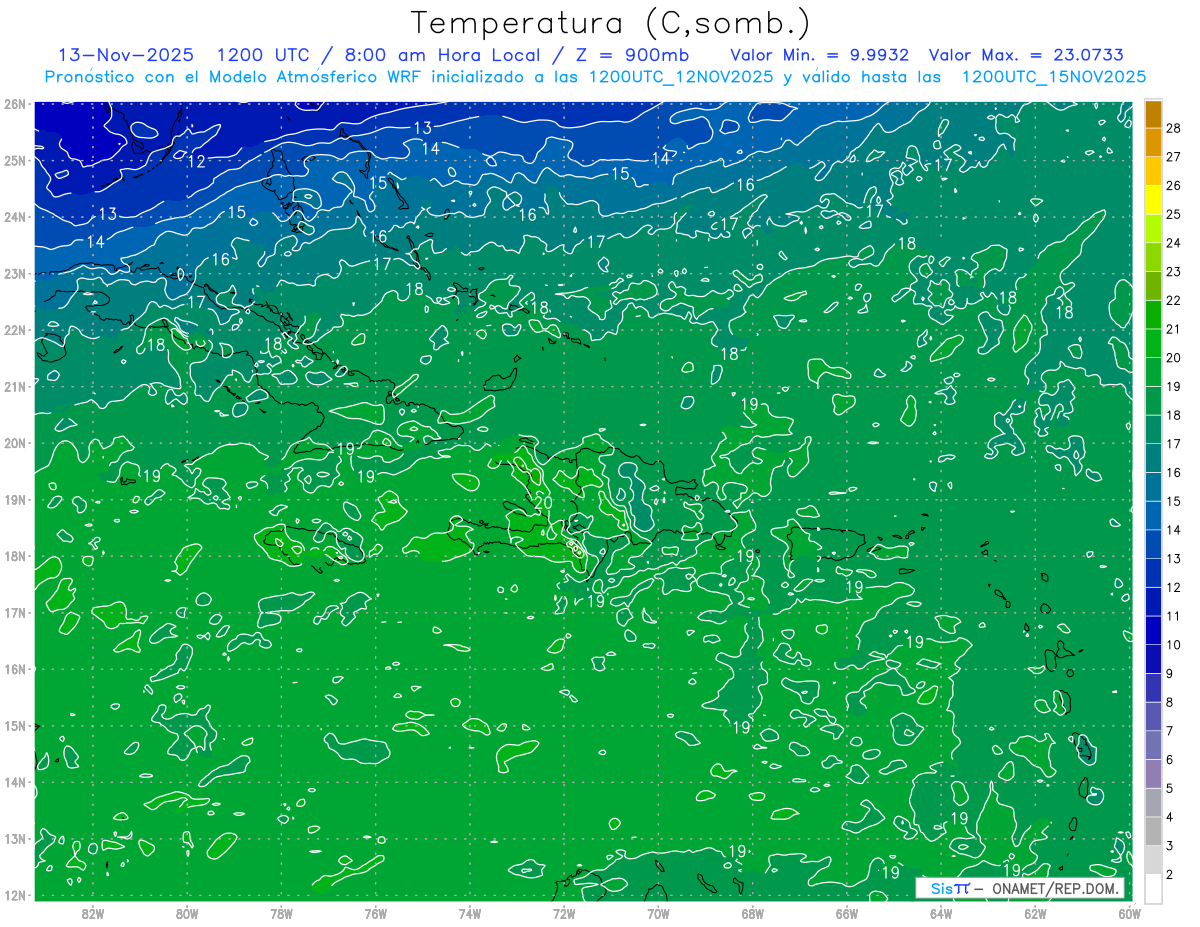Click the color scale label '21'
The width and height of the screenshot is (1200, 927).
pos(1174,329)
